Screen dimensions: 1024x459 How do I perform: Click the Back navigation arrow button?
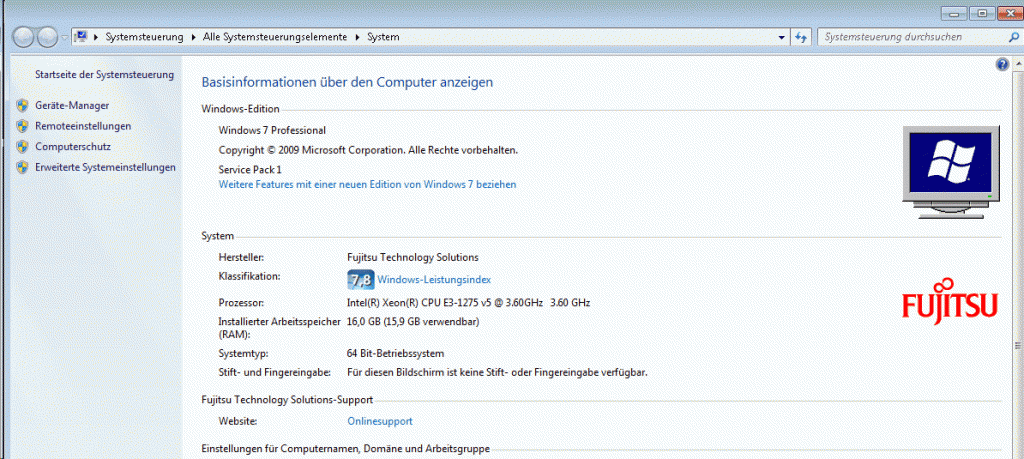tap(23, 38)
